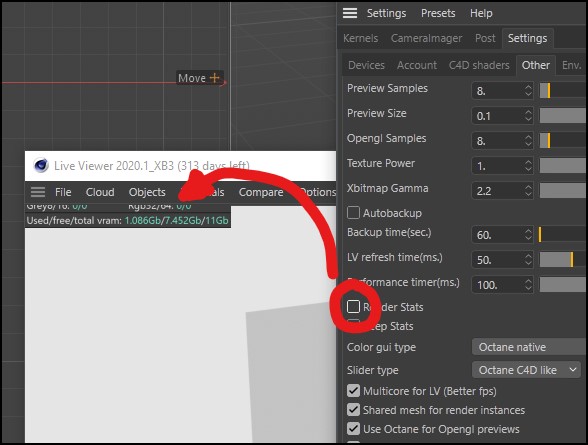Viewport: 588px width, 445px height.
Task: Open the Presets menu
Action: (x=438, y=13)
